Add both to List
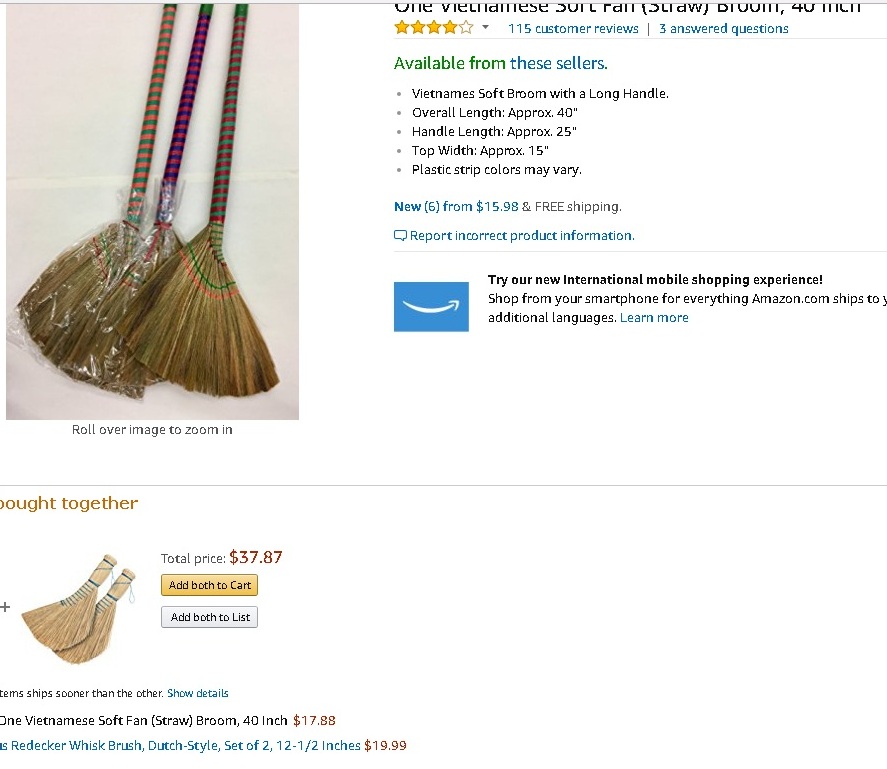 pyautogui.click(x=209, y=617)
